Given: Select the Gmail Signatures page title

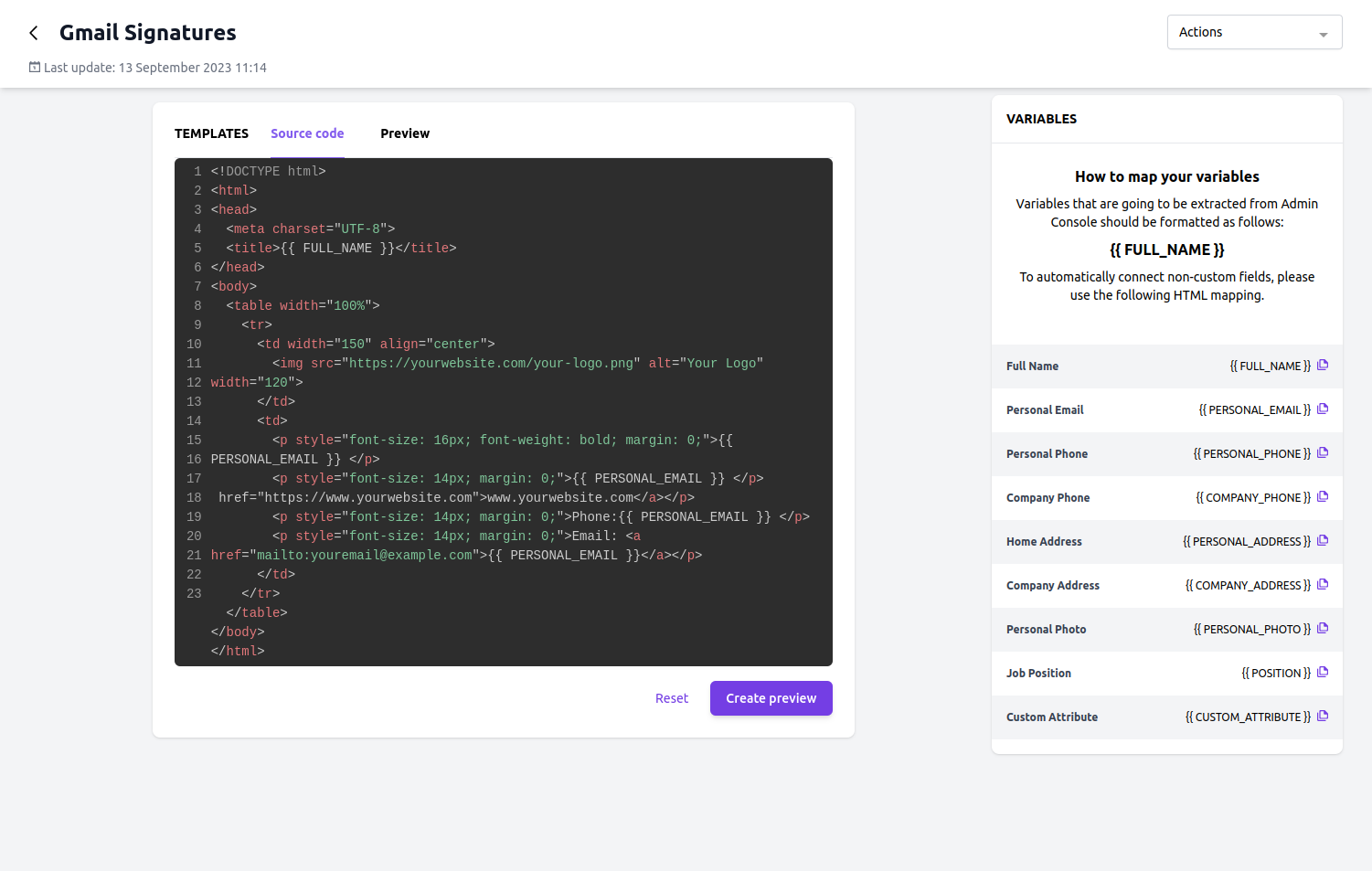Looking at the screenshot, I should click(148, 33).
